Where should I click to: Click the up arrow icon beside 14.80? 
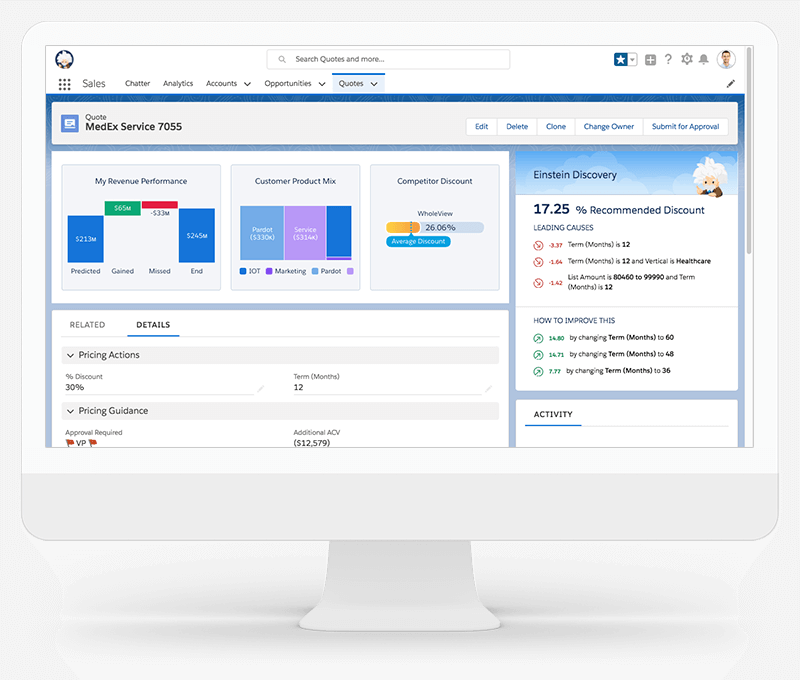click(x=538, y=338)
